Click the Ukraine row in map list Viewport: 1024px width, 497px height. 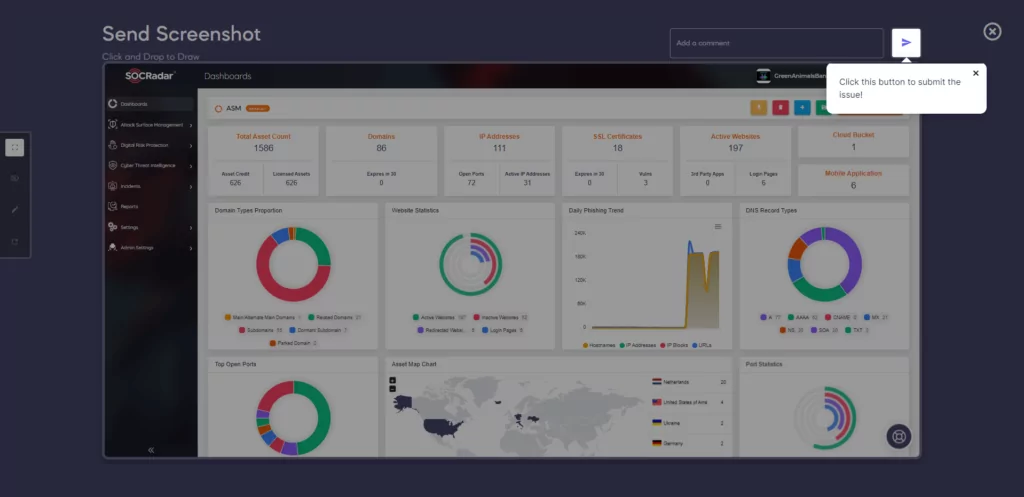point(689,423)
